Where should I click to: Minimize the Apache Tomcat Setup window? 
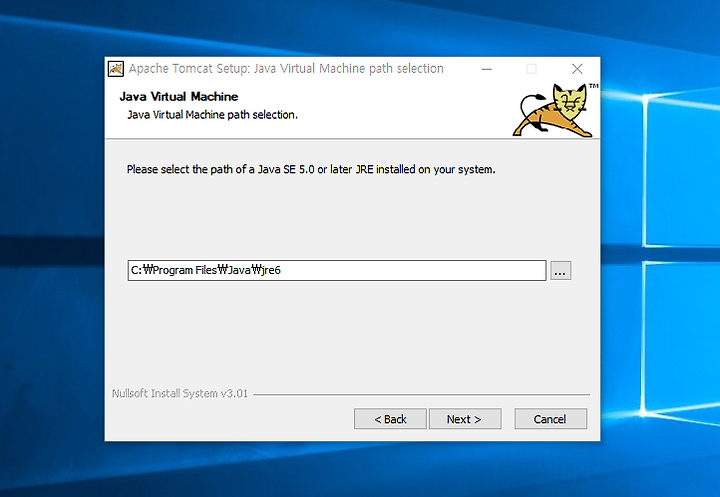click(487, 69)
